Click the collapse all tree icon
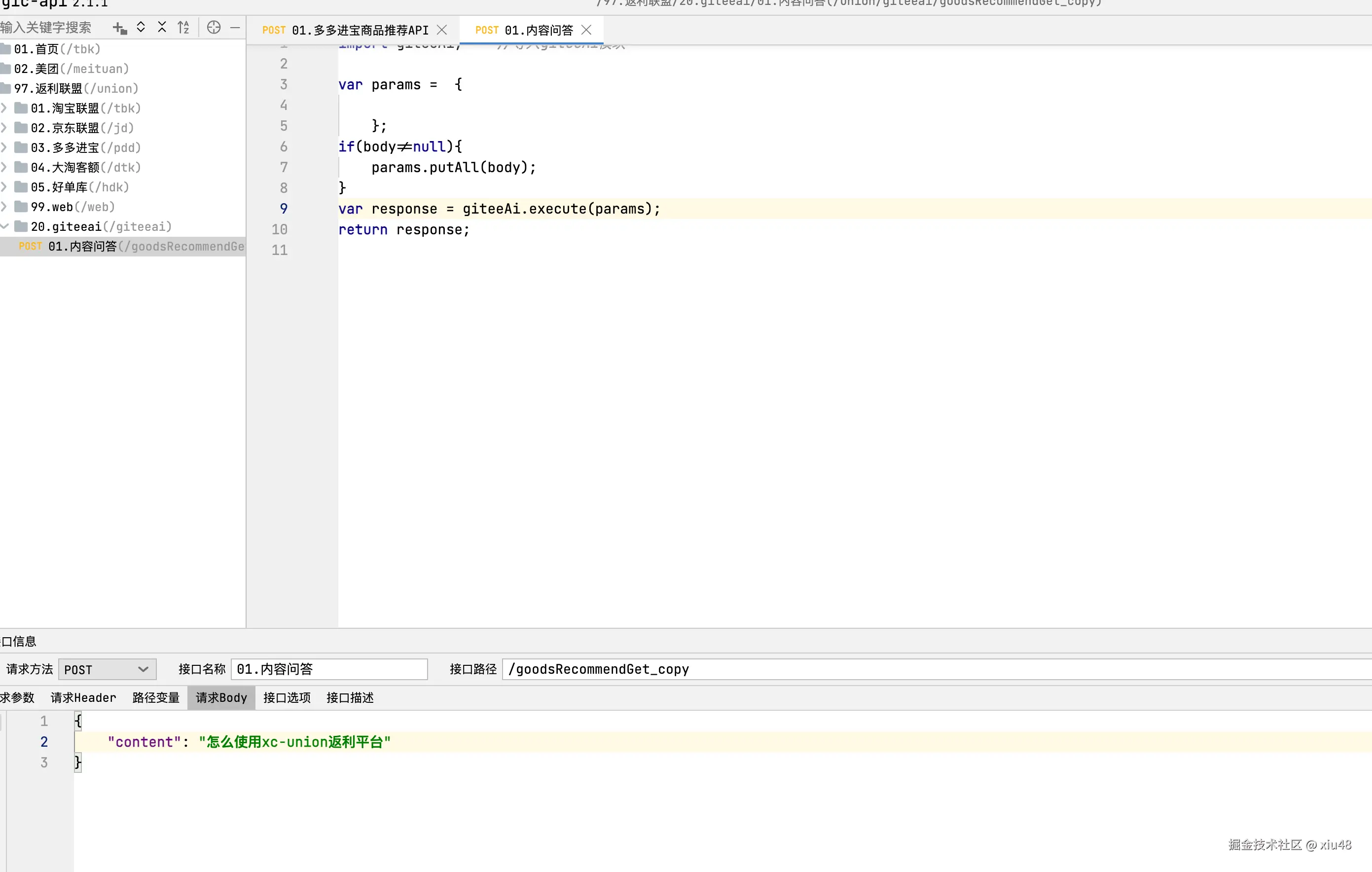 click(x=162, y=27)
